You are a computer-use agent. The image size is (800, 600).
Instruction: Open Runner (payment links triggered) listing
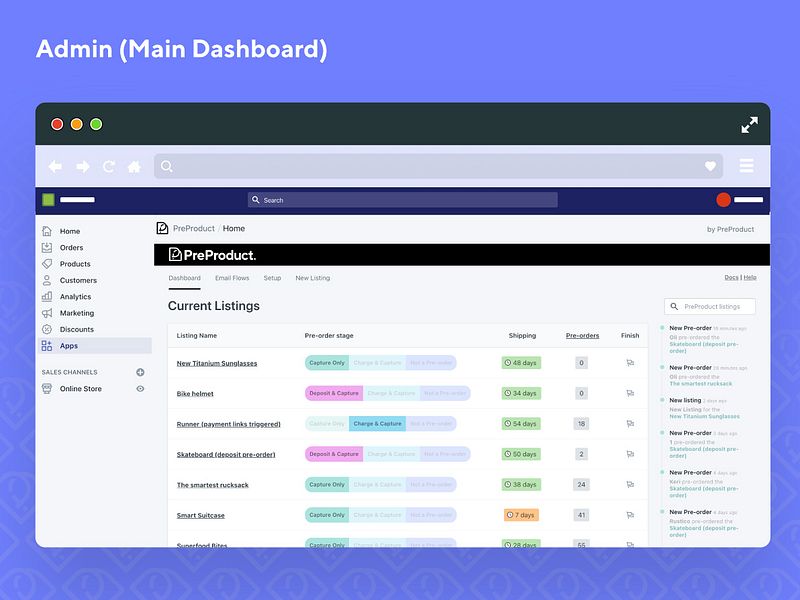pos(229,424)
